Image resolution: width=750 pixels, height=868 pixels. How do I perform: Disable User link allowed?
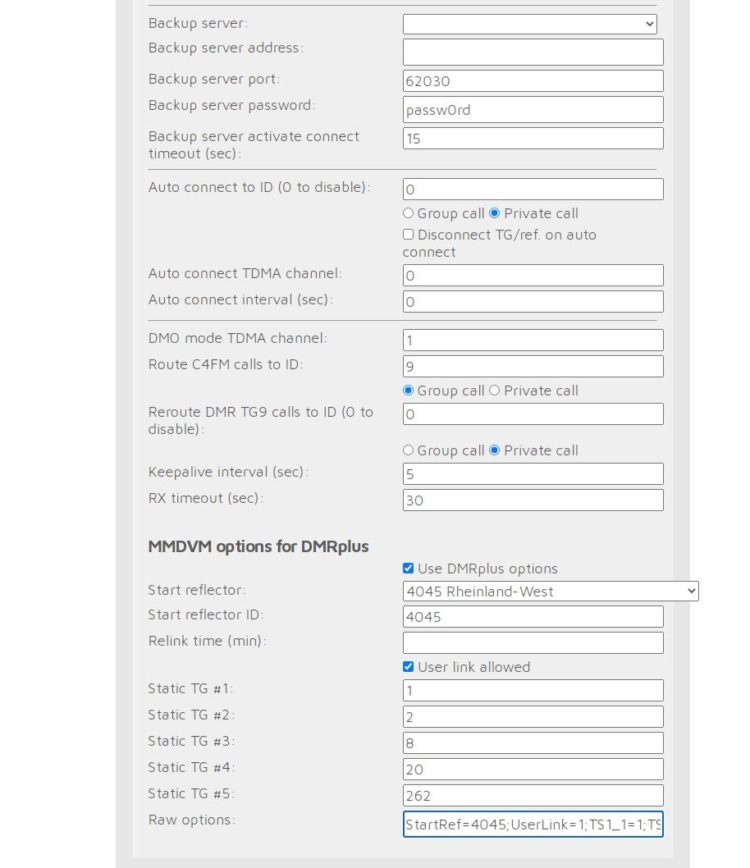(x=408, y=667)
